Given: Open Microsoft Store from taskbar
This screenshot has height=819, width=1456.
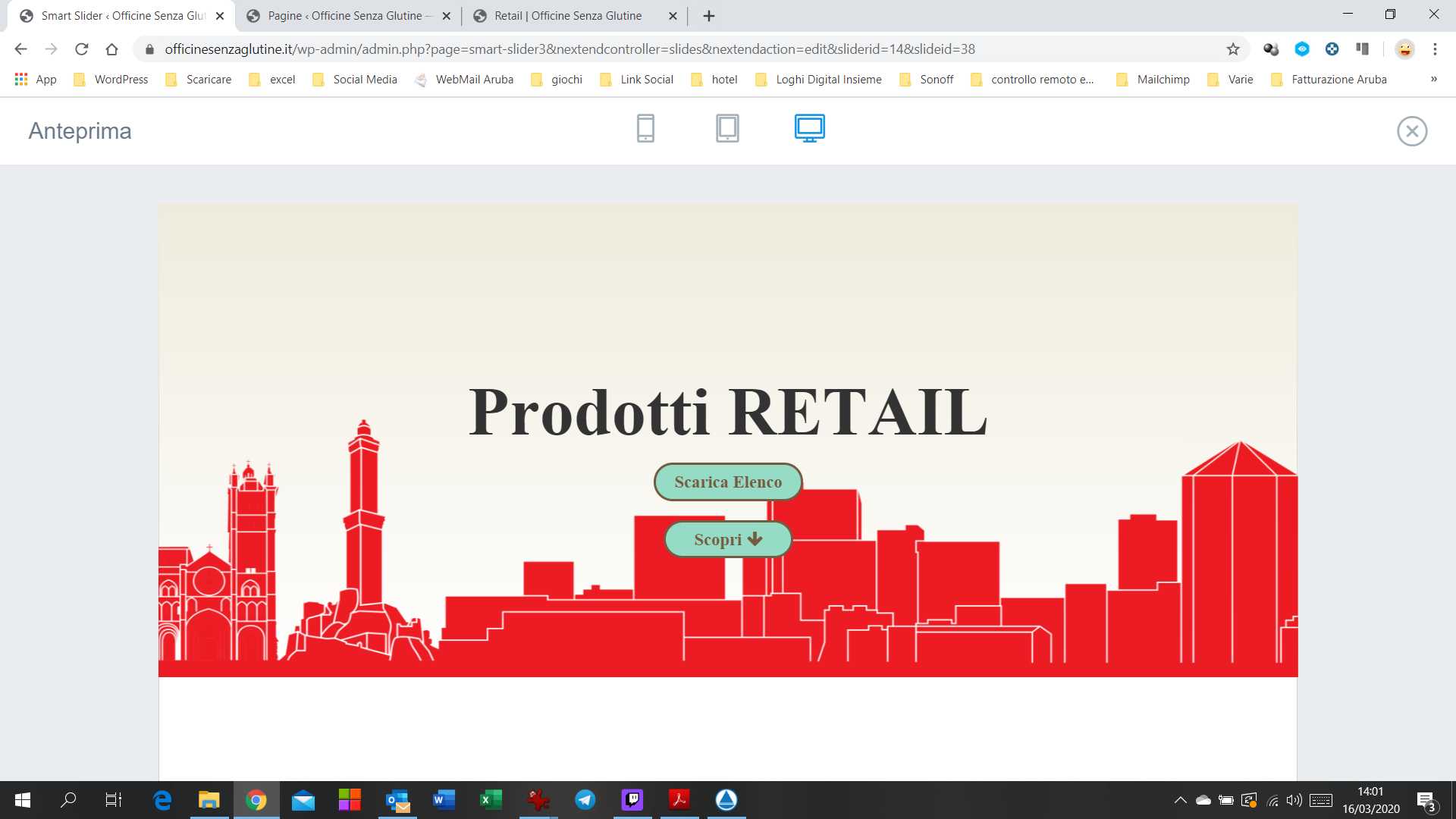Looking at the screenshot, I should coord(350,800).
